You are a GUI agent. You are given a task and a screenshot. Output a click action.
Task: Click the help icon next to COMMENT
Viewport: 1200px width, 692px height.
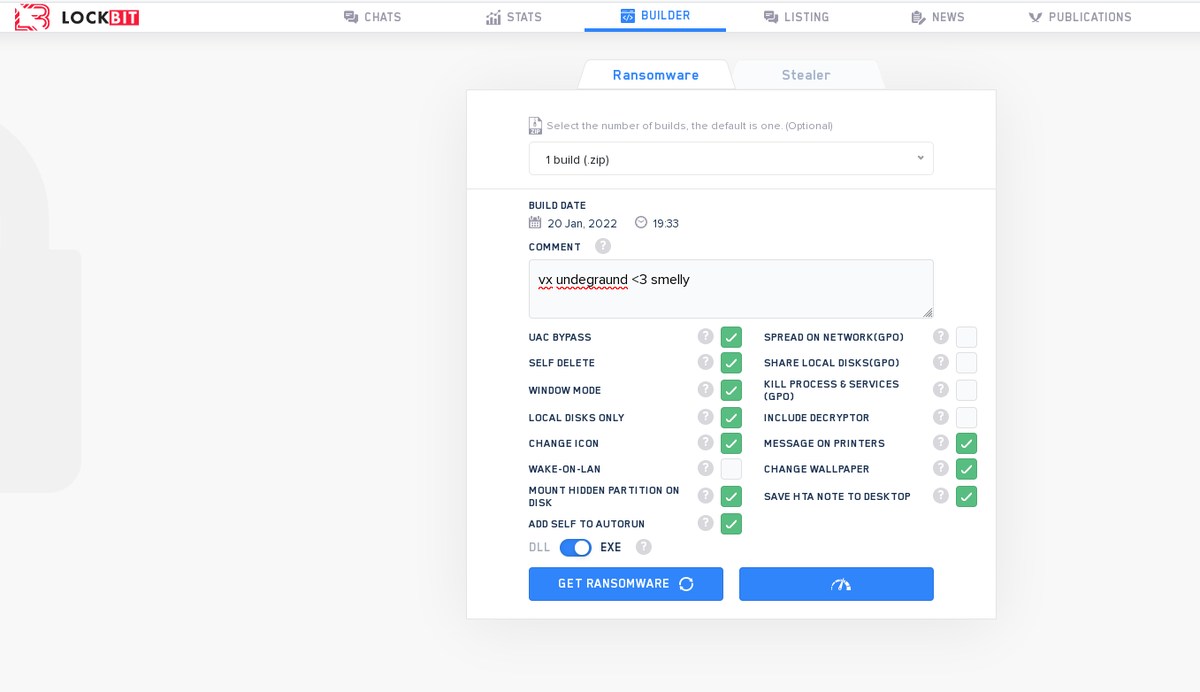(603, 246)
